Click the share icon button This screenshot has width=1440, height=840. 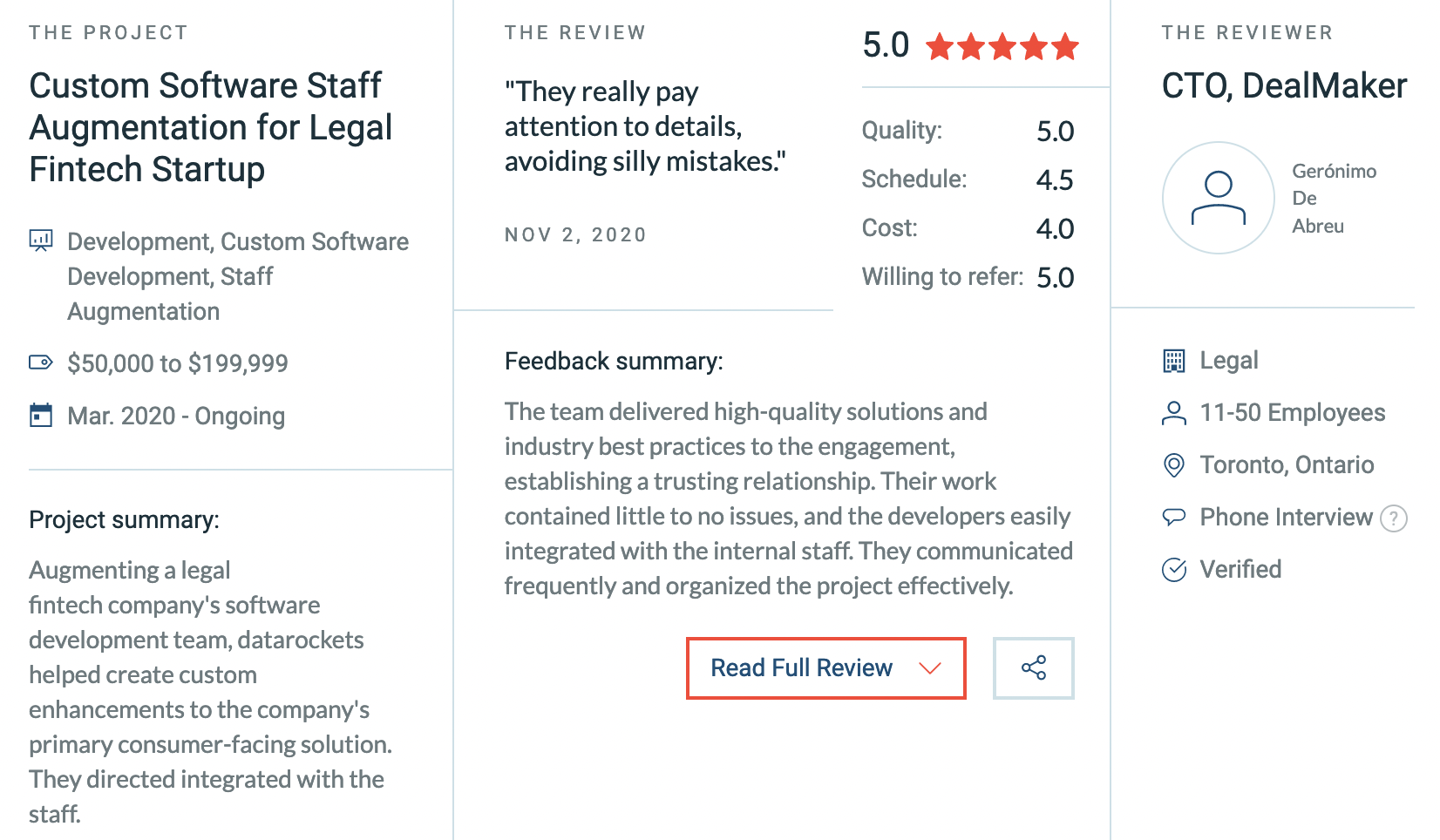(x=1033, y=668)
